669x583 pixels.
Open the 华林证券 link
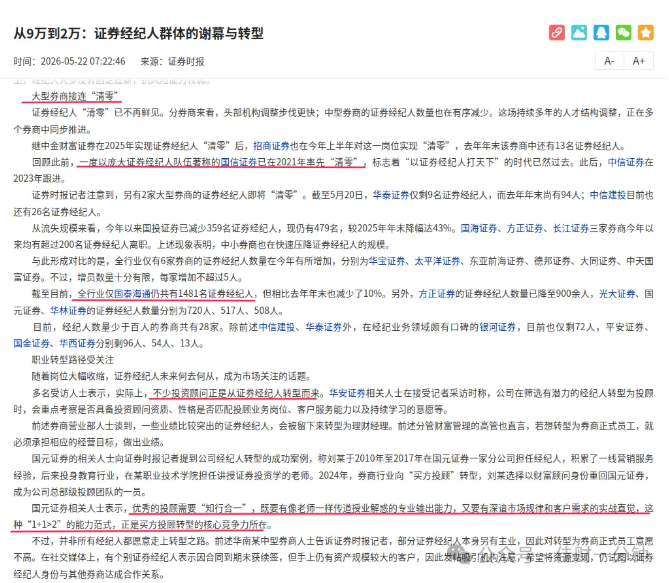(68, 310)
